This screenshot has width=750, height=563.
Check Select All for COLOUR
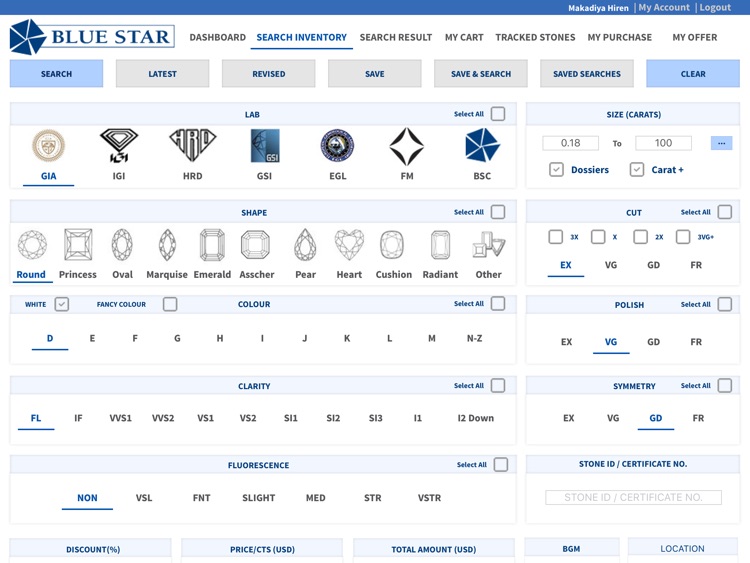(498, 303)
